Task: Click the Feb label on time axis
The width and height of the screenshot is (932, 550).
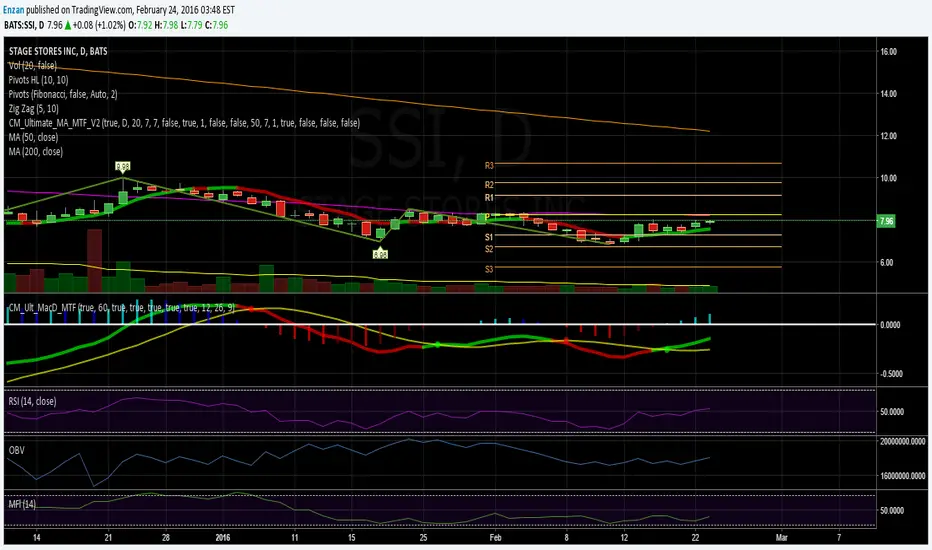Action: [495, 538]
